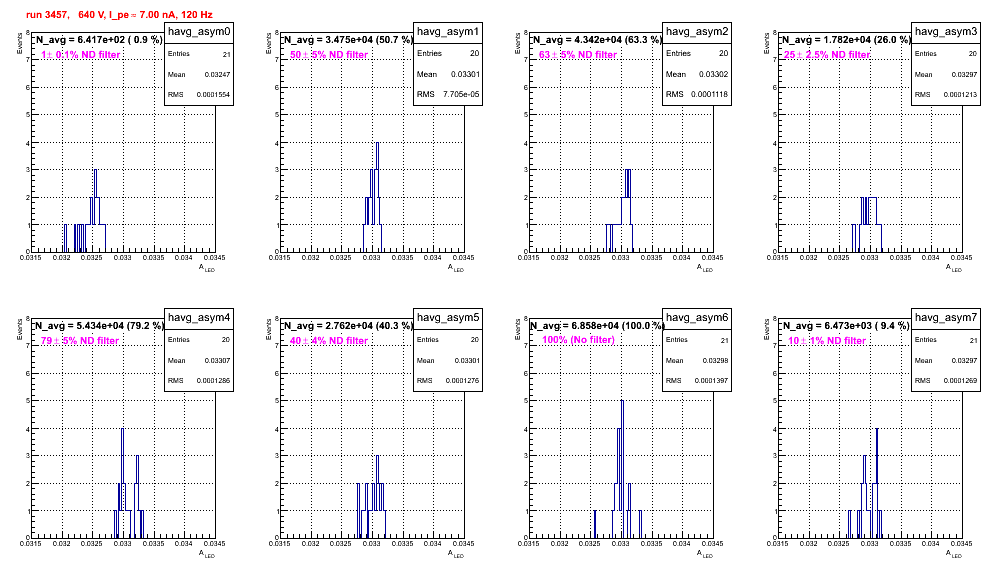Screen dimensions: 996x572
Task: Click Events axis title of havg_asym0 plot
Action: (19, 43)
